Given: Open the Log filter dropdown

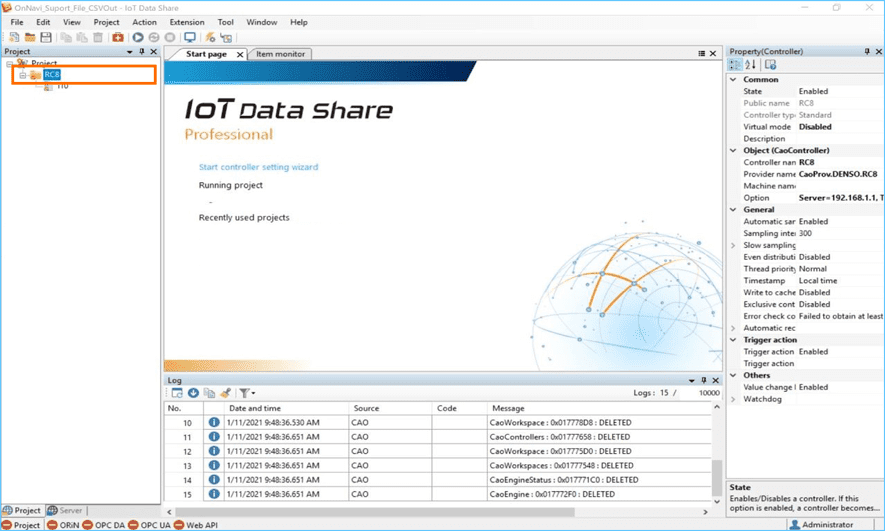Looking at the screenshot, I should [x=247, y=393].
